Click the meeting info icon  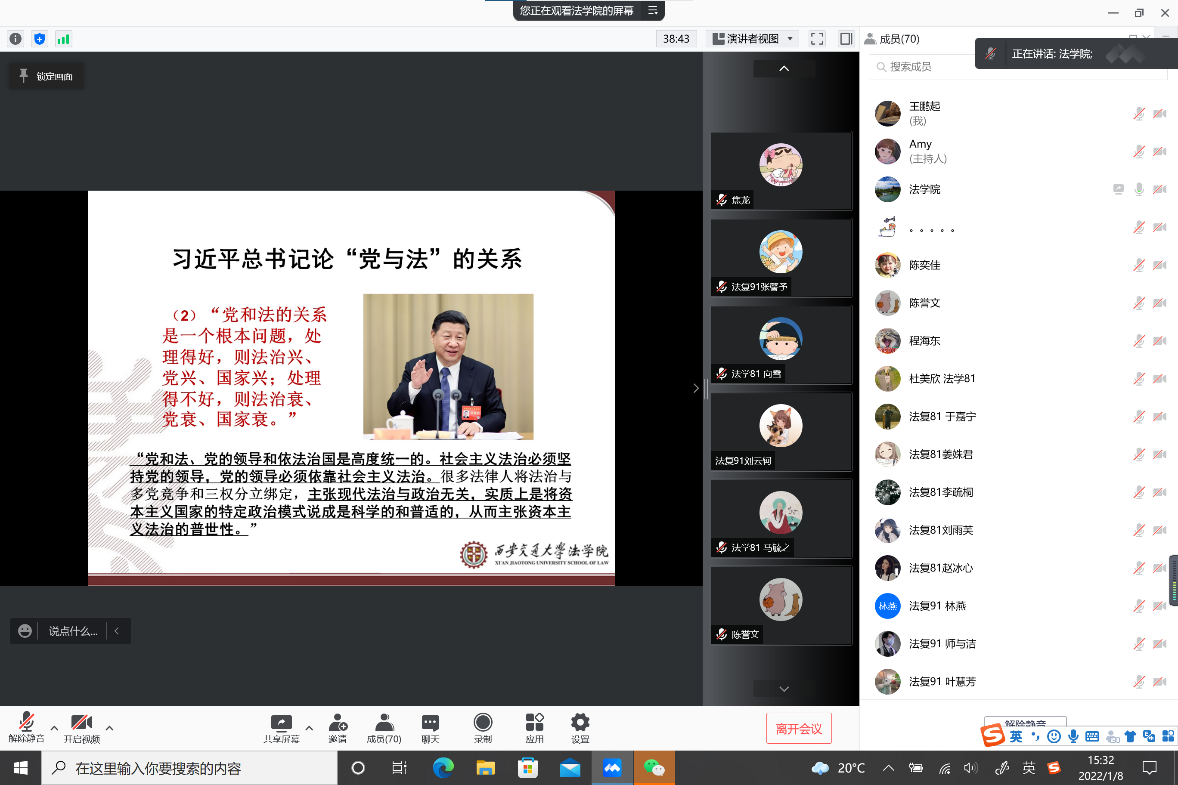click(15, 39)
